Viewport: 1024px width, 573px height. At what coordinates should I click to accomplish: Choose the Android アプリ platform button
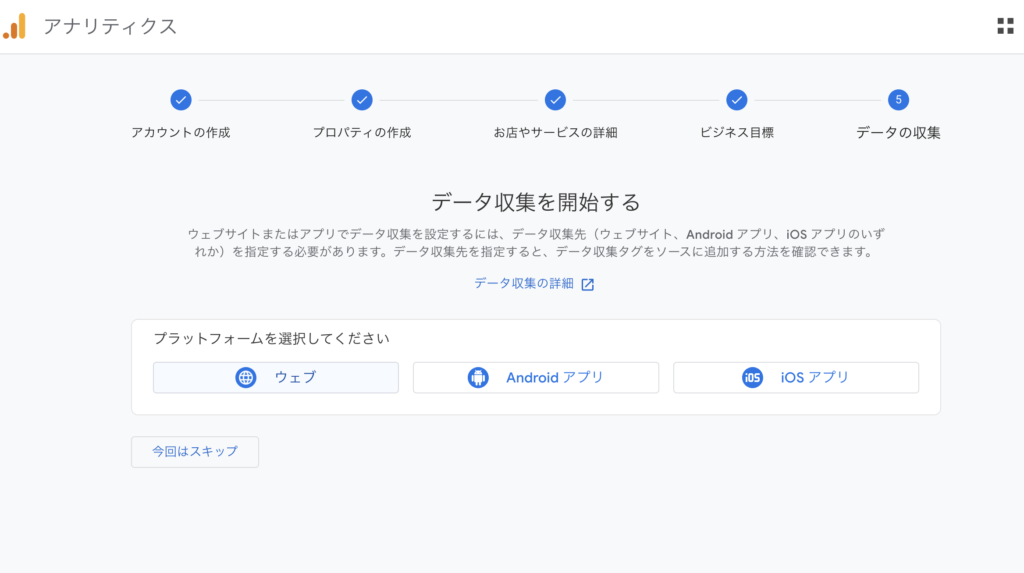[536, 378]
